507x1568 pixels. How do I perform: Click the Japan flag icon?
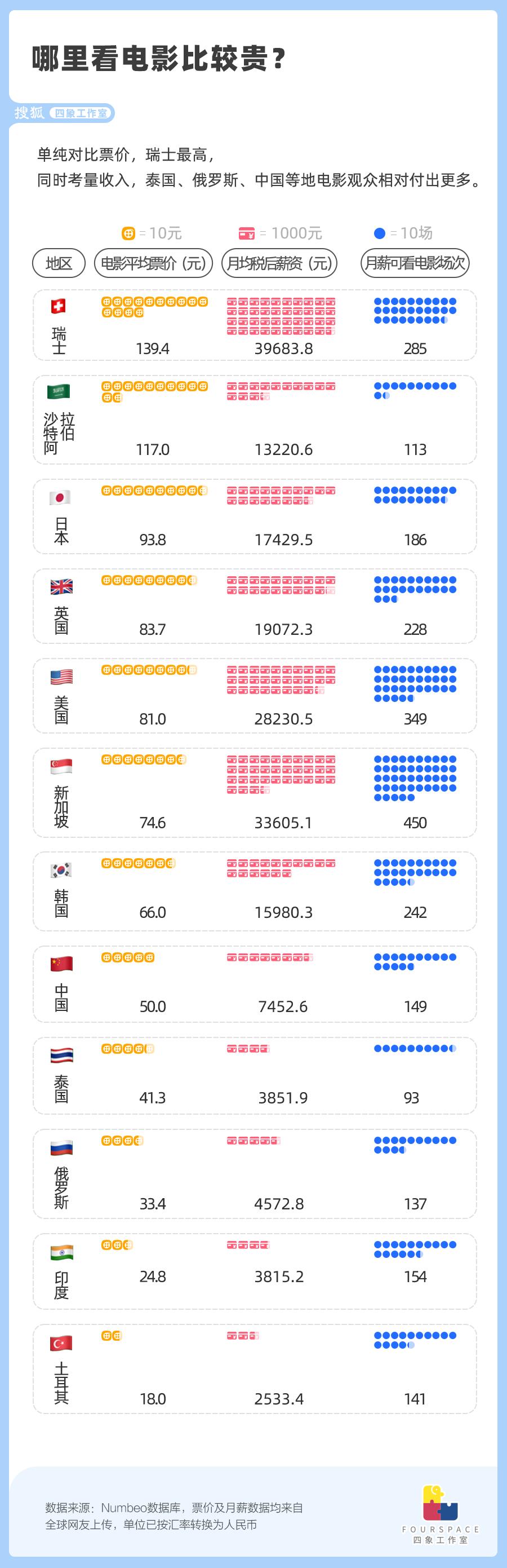[x=60, y=497]
